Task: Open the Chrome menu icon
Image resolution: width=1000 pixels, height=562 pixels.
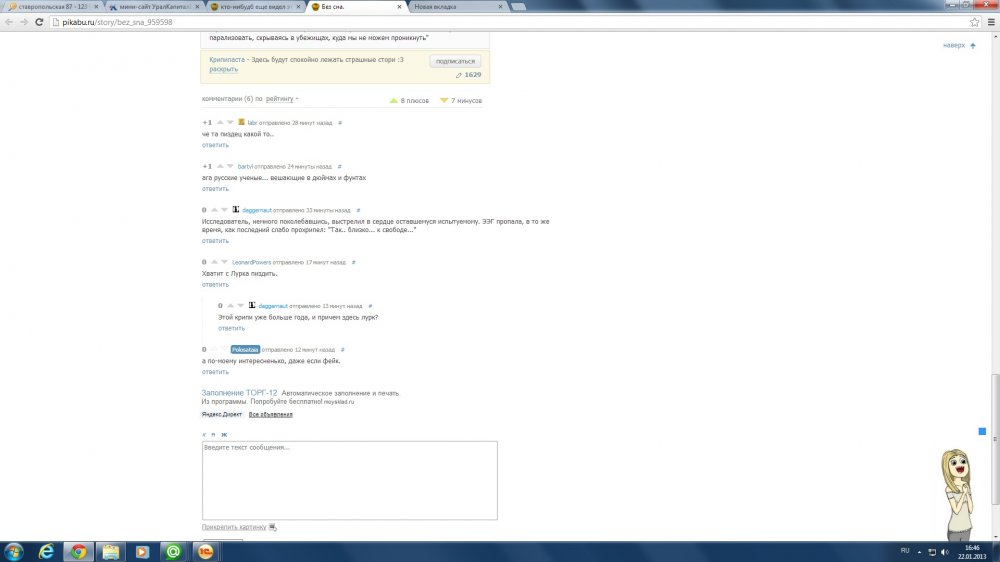Action: coord(989,21)
